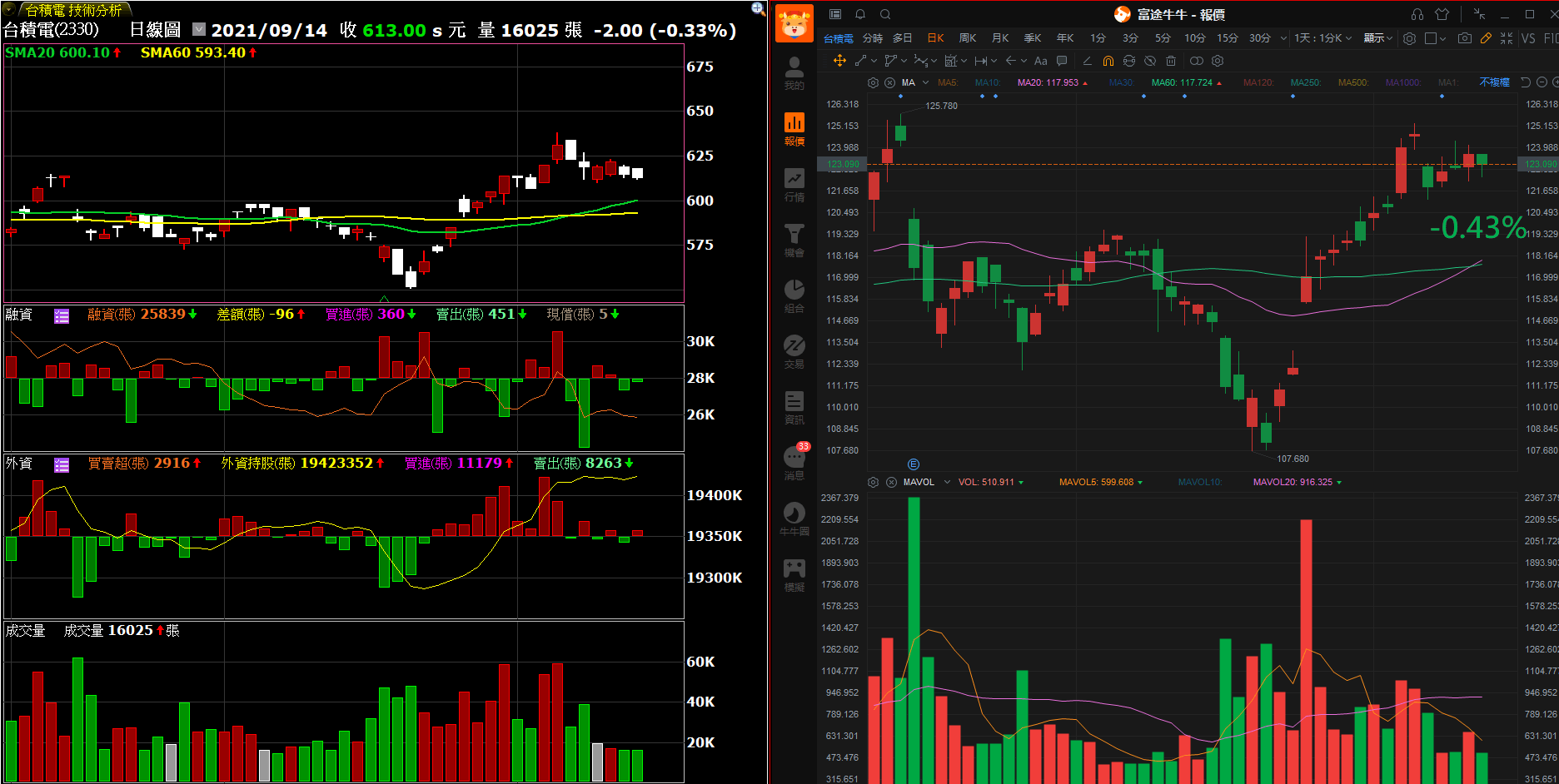The image size is (1559, 784).
Task: Open the 機會 opportunities sidebar icon
Action: [794, 241]
